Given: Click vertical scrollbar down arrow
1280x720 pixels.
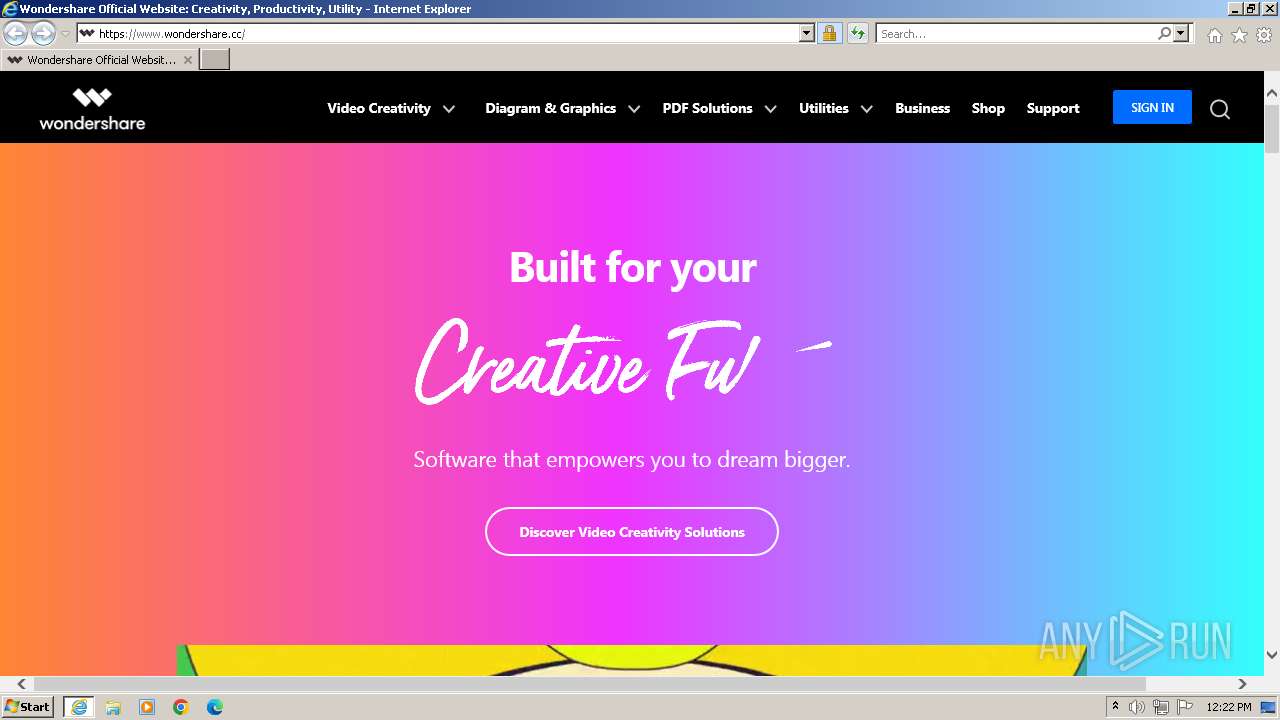Looking at the screenshot, I should pos(1272,656).
